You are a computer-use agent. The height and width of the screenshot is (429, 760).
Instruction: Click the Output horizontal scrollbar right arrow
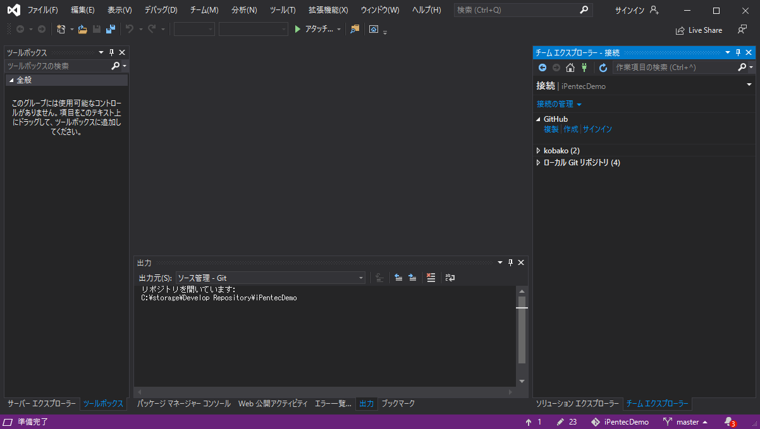point(510,392)
